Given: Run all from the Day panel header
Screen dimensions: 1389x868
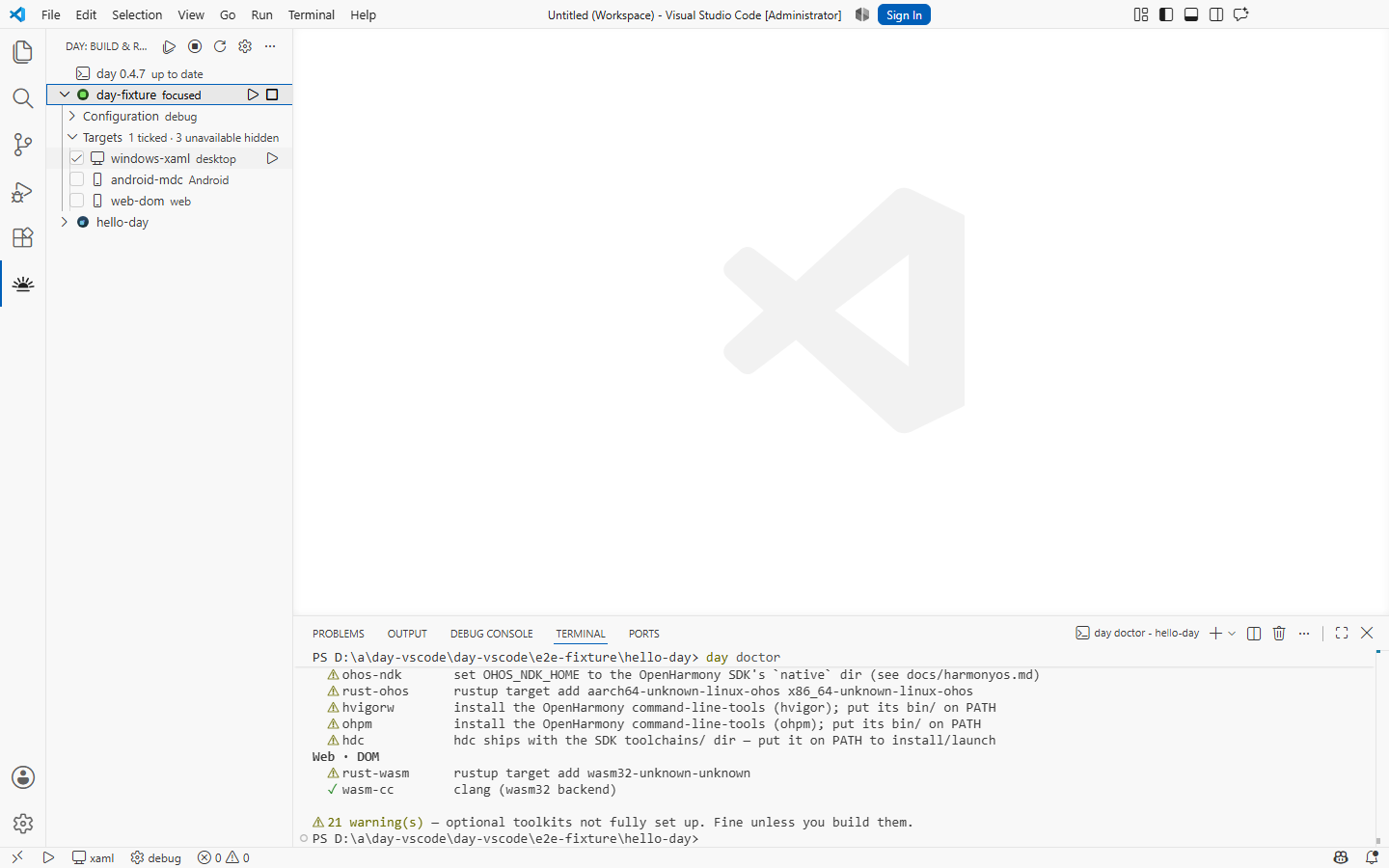Looking at the screenshot, I should [169, 46].
